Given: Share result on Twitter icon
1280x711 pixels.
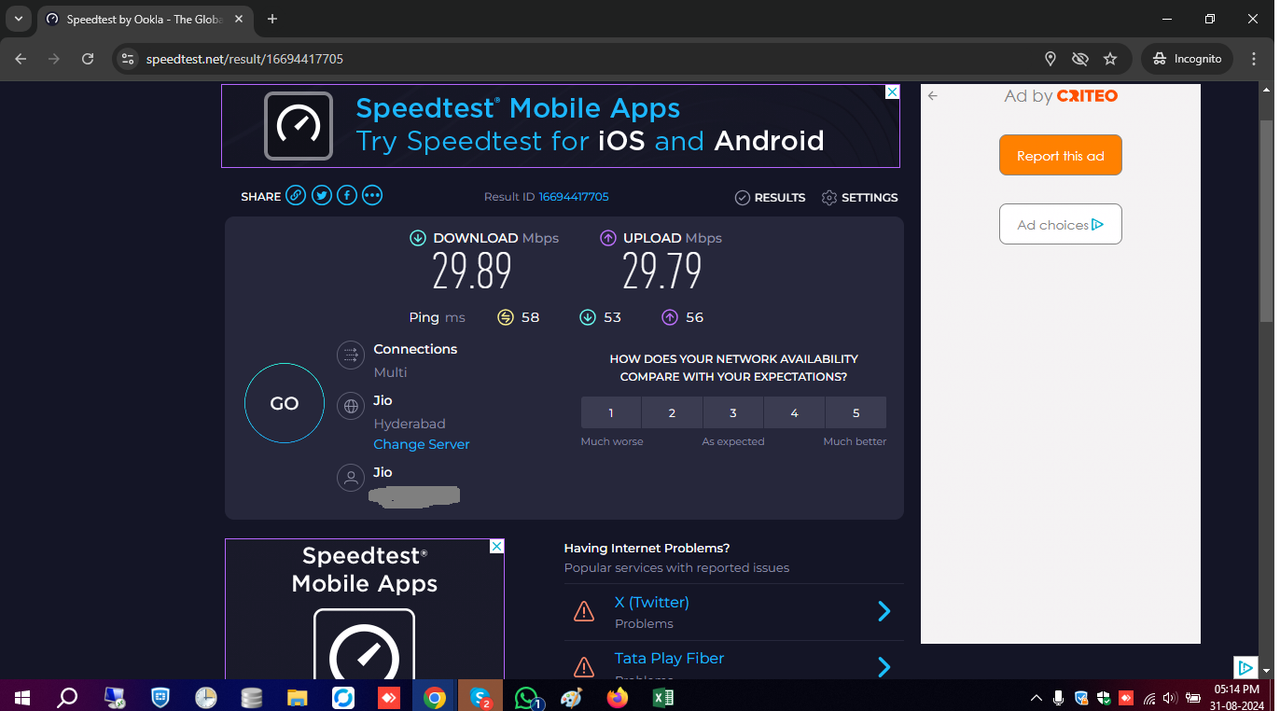Looking at the screenshot, I should coord(321,196).
